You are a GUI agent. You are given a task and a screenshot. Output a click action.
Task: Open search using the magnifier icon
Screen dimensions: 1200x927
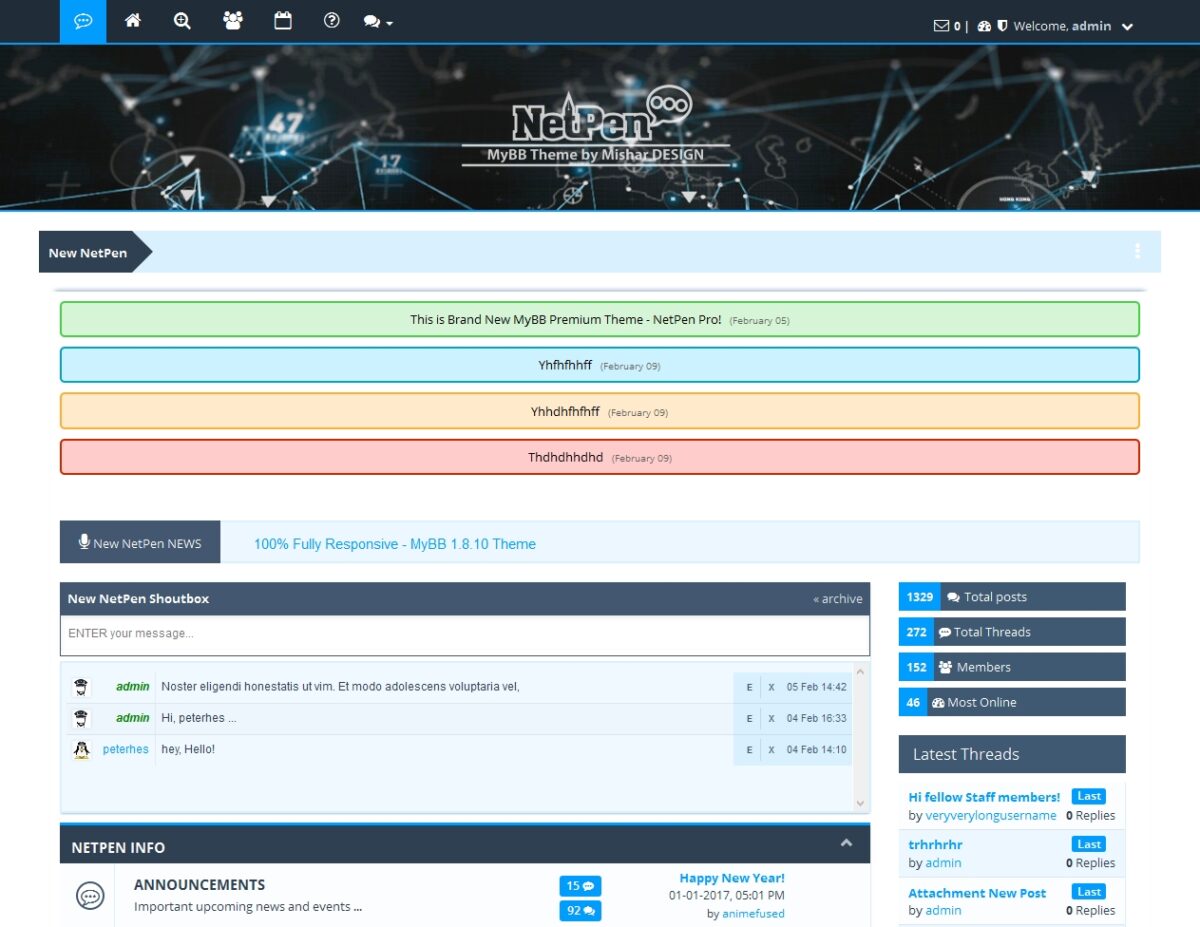[182, 21]
